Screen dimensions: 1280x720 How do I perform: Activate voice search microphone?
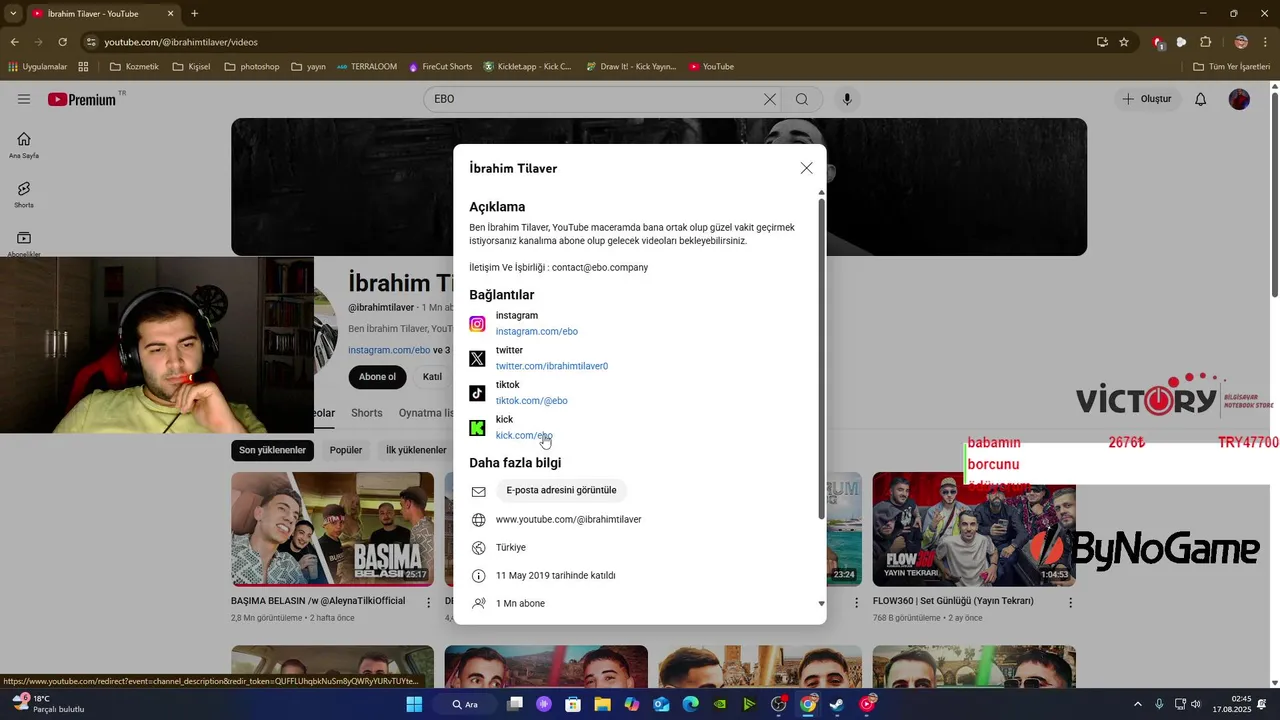(847, 99)
